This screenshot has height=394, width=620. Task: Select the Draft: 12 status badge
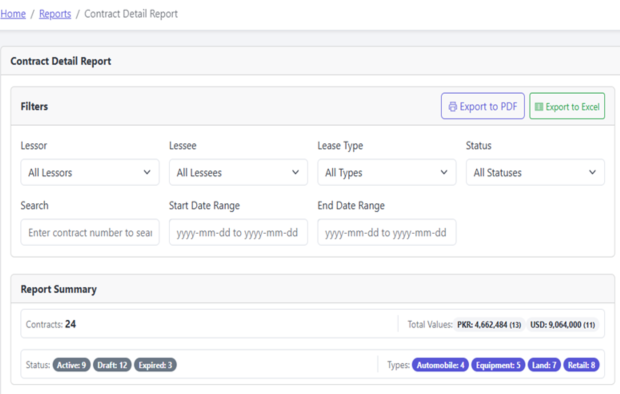(112, 365)
